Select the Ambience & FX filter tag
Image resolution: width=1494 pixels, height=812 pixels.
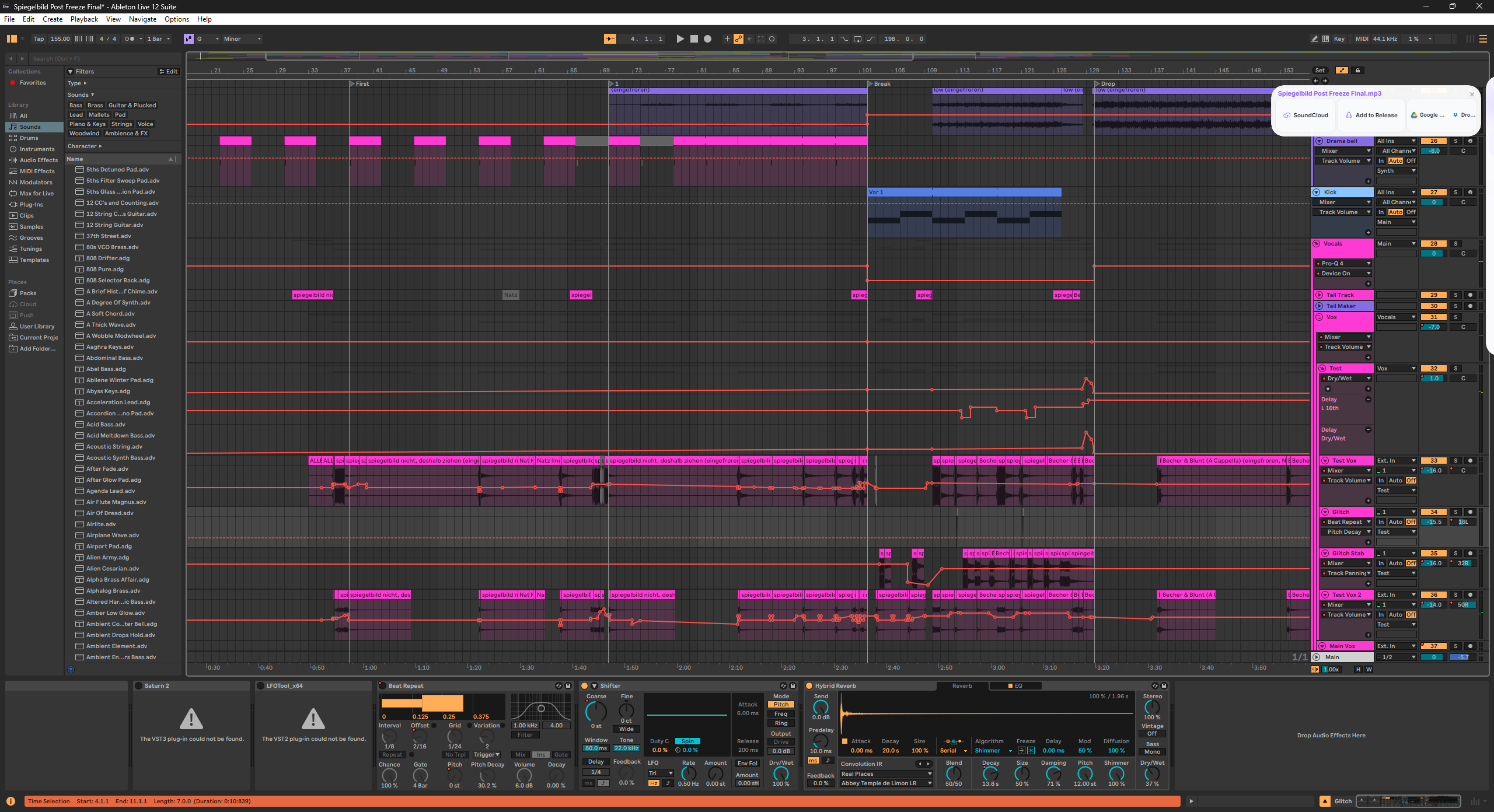pos(126,134)
